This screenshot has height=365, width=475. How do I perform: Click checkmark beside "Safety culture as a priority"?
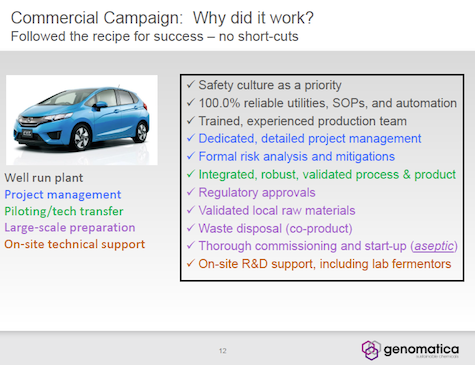point(191,84)
